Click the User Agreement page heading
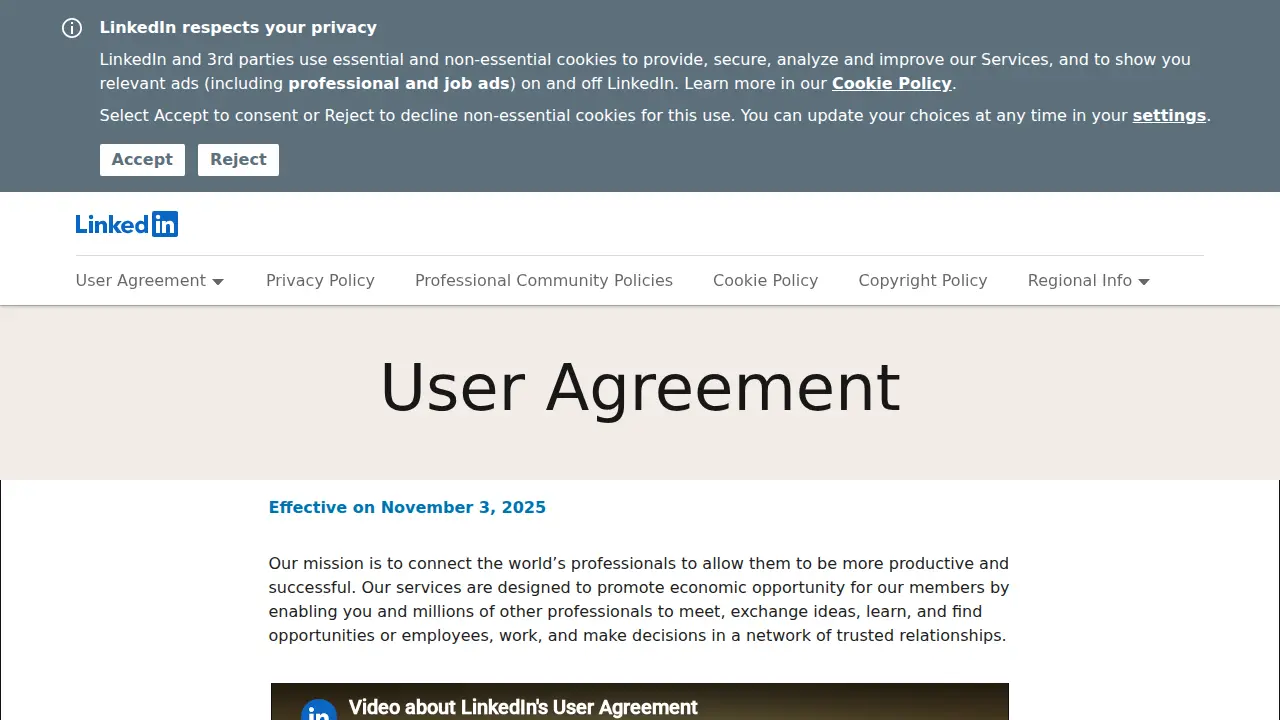This screenshot has width=1280, height=720. pyautogui.click(x=640, y=388)
